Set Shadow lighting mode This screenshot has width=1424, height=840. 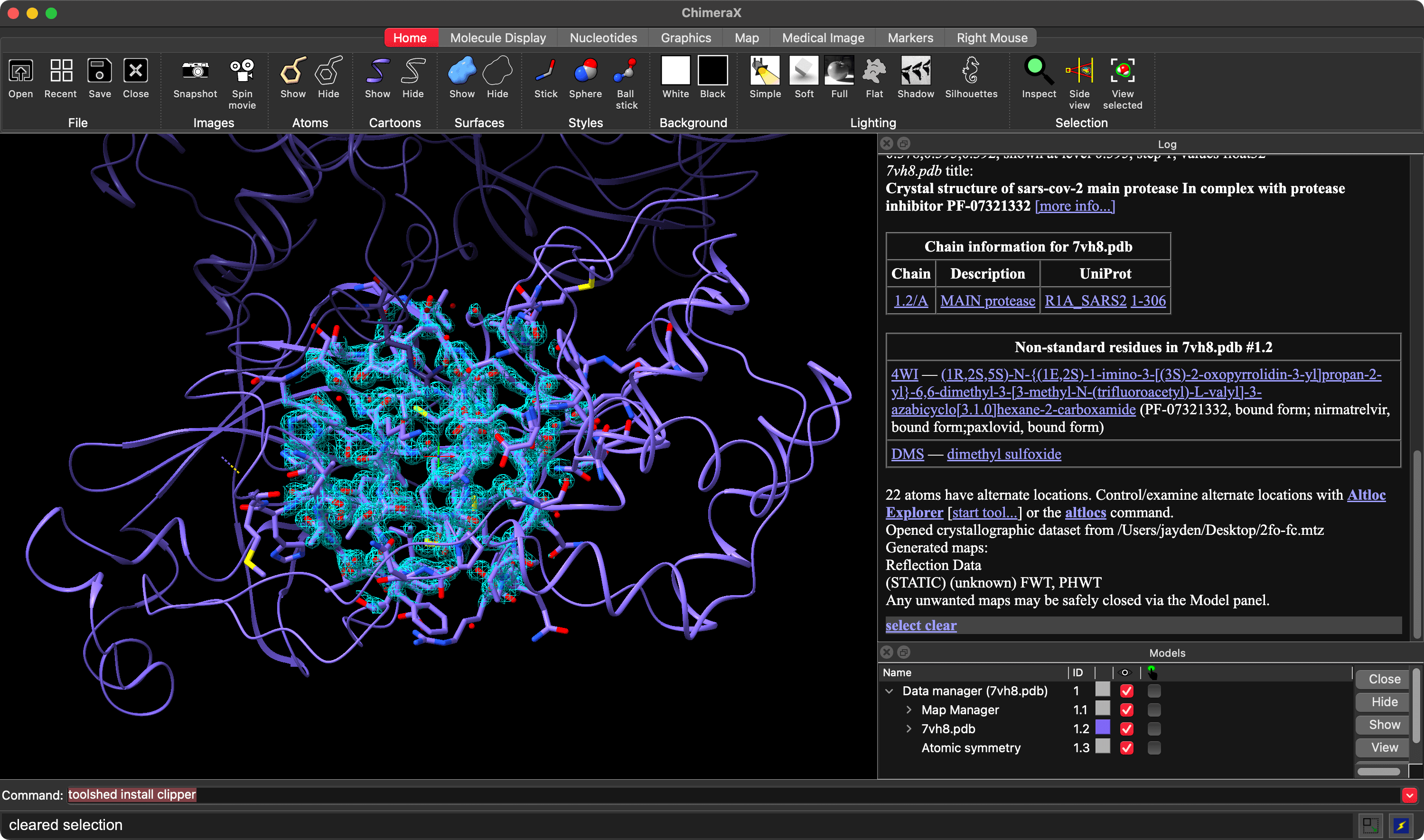click(x=915, y=71)
